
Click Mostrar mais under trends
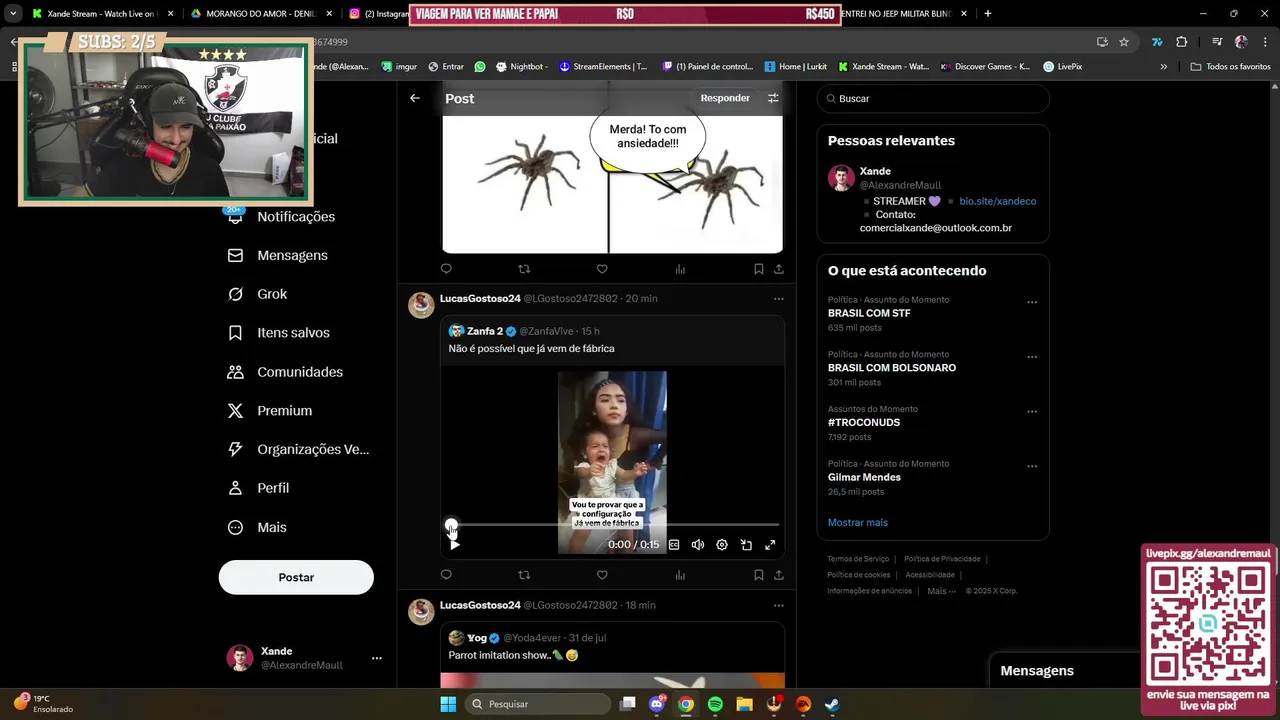point(857,522)
